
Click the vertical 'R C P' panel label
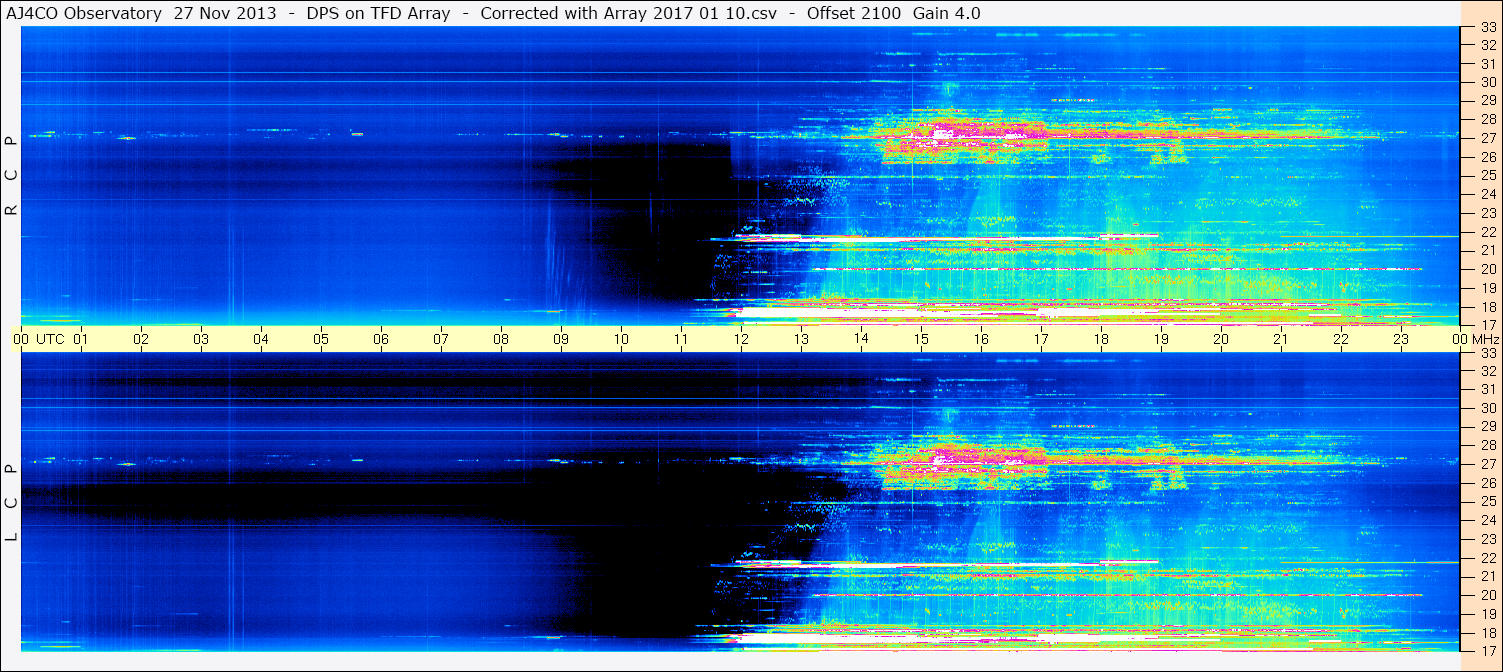12,175
